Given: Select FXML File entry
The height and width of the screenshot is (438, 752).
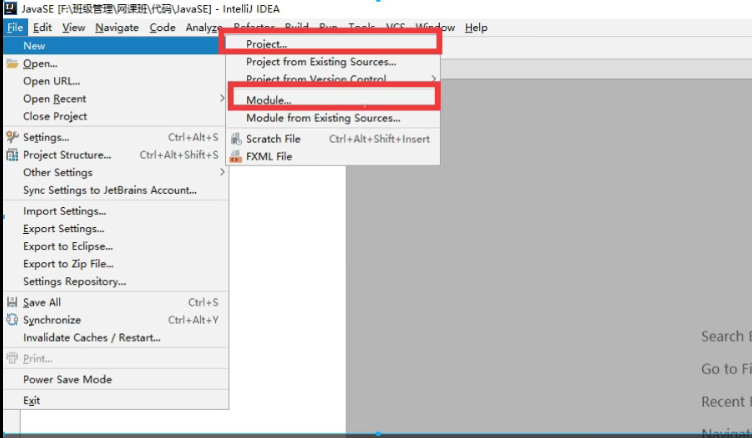Looking at the screenshot, I should [x=332, y=156].
